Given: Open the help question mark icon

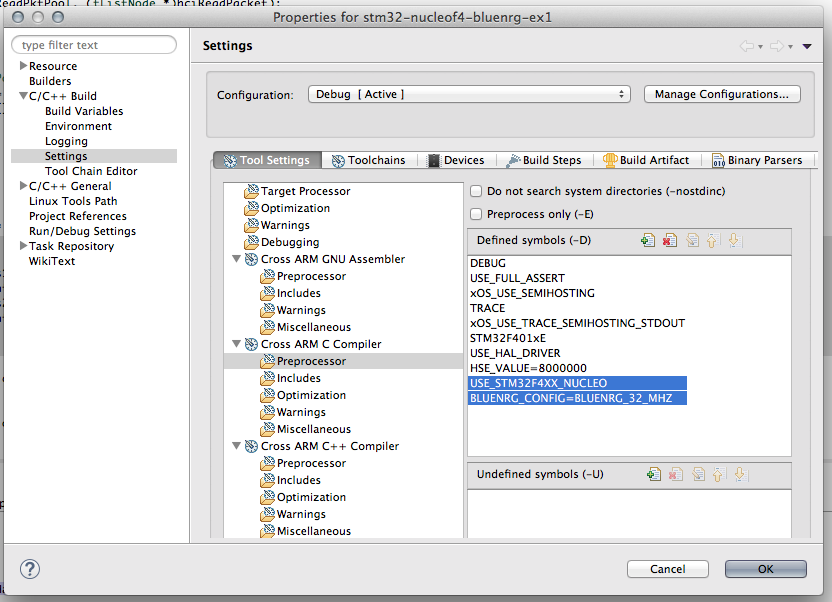Looking at the screenshot, I should 30,569.
